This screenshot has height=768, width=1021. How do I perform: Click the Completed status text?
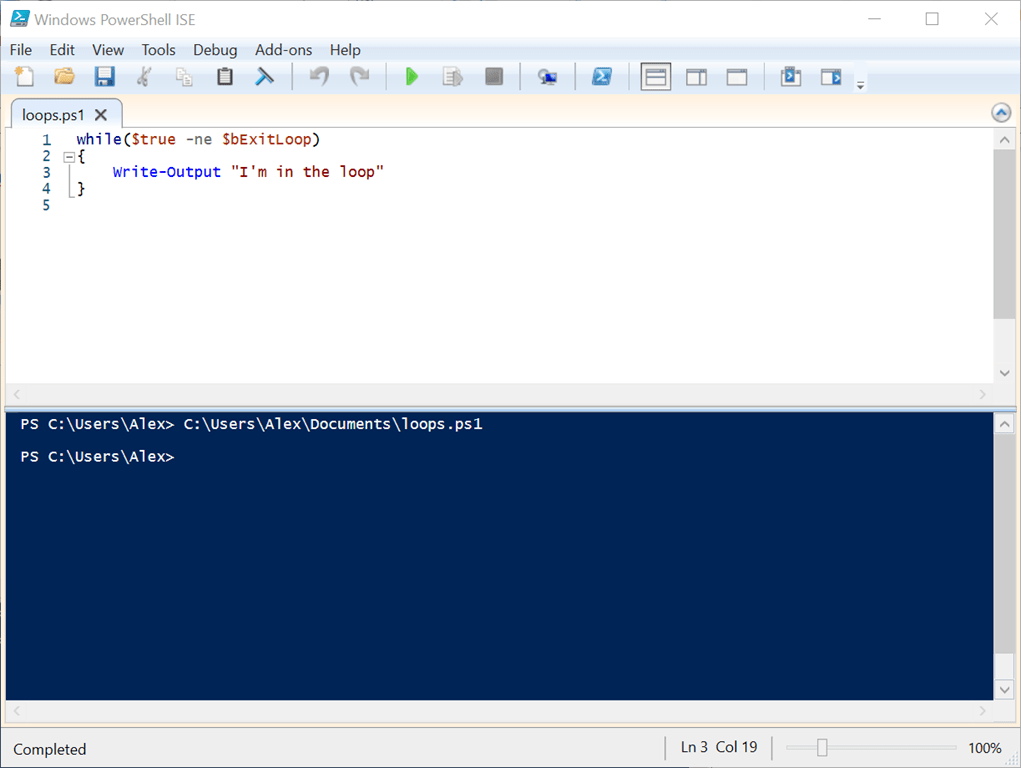[x=49, y=749]
